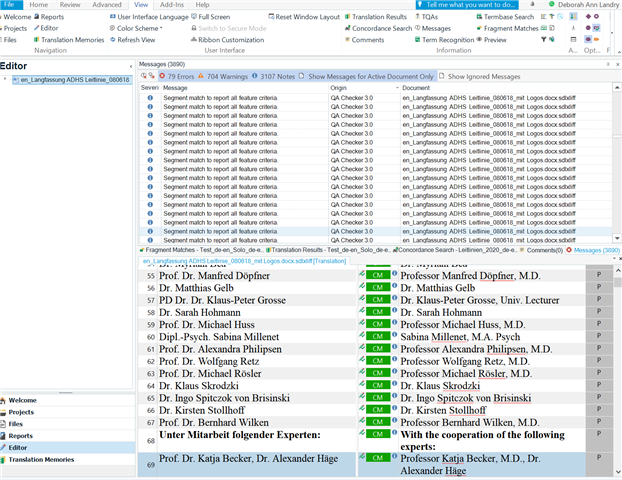Open Termbase Search window
622x480 pixels.
pyautogui.click(x=505, y=17)
